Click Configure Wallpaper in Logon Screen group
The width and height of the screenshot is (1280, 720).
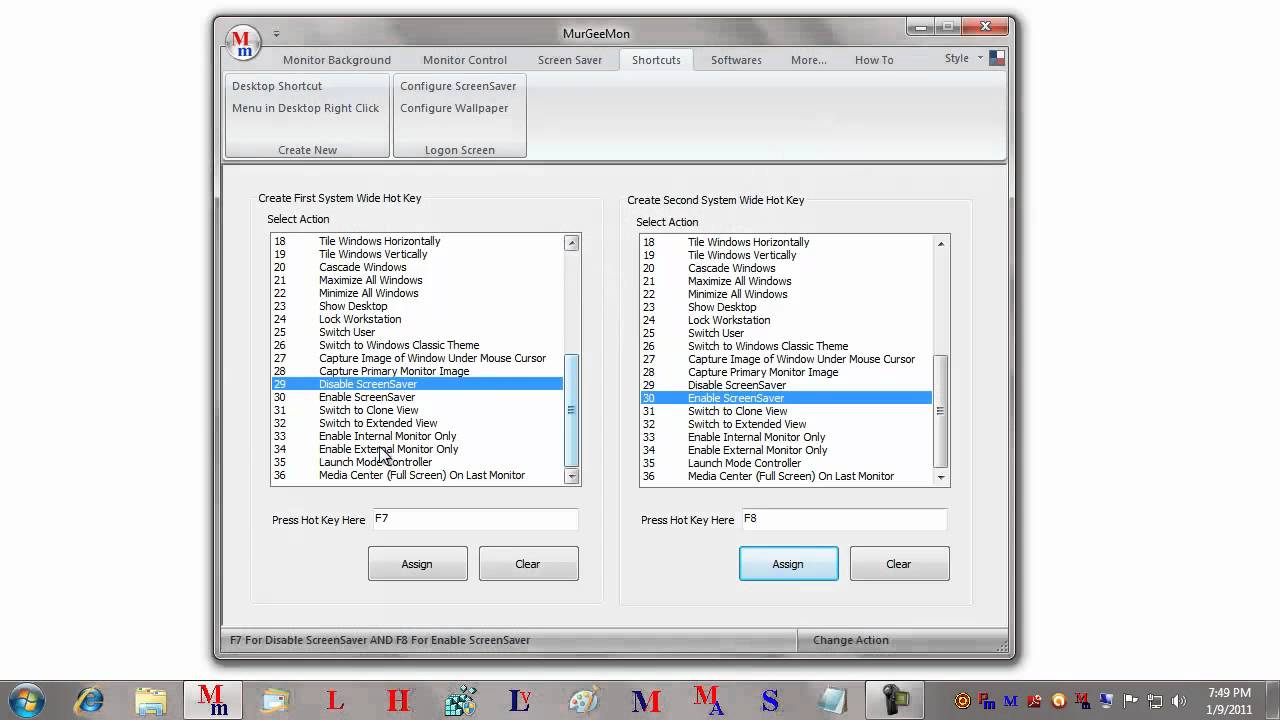pos(454,108)
